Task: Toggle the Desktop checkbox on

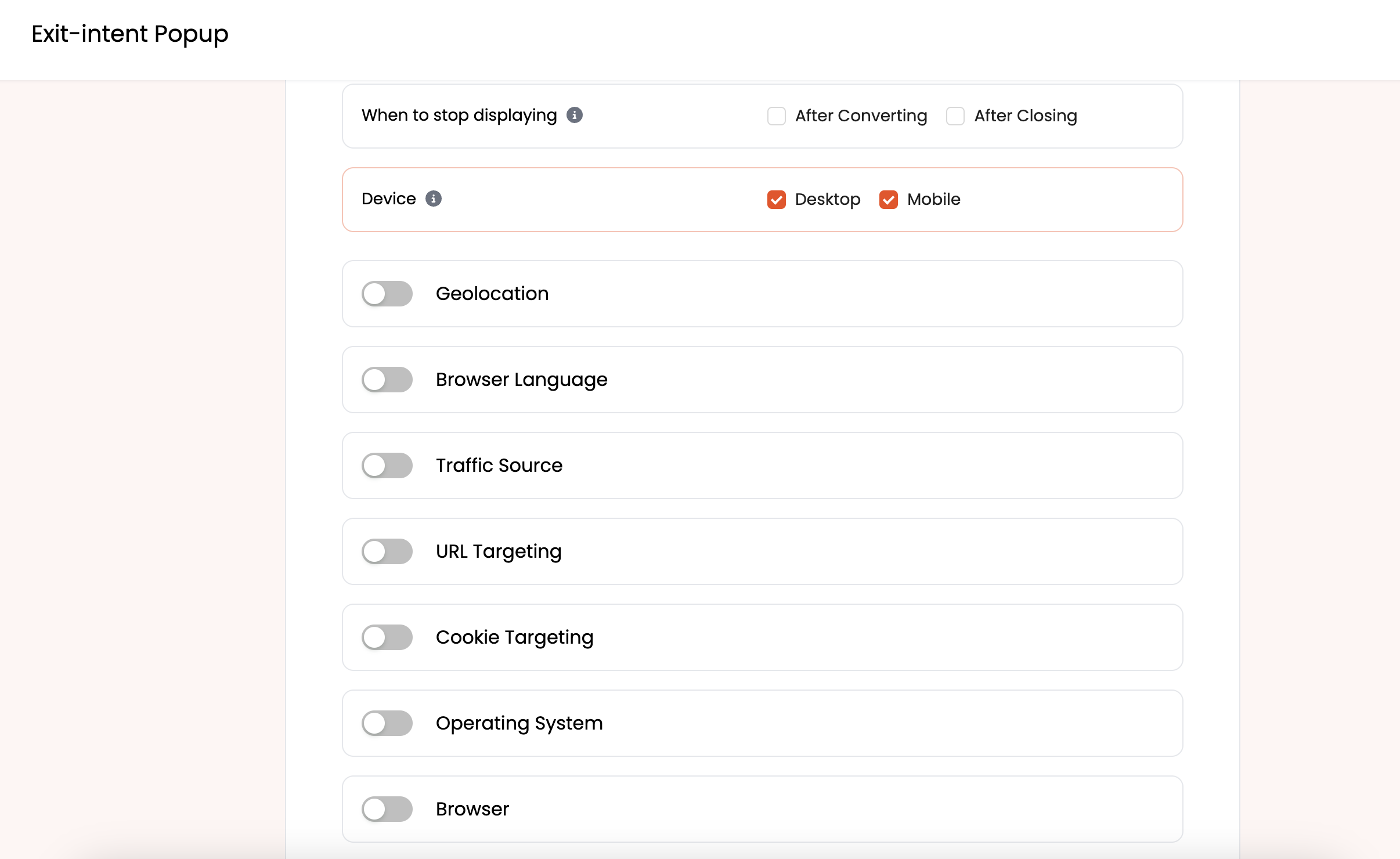Action: pyautogui.click(x=777, y=199)
